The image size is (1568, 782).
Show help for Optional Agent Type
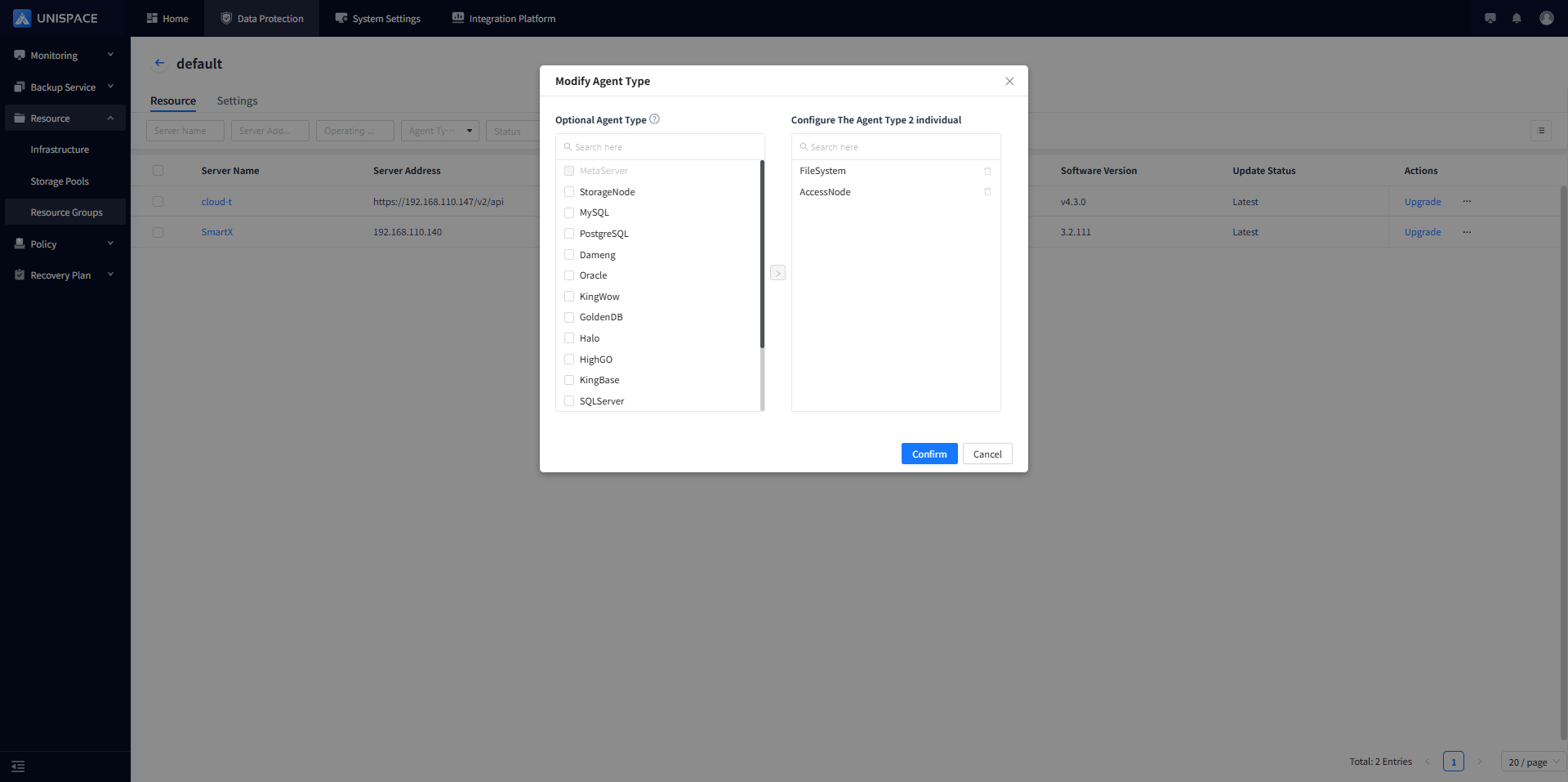coord(654,119)
